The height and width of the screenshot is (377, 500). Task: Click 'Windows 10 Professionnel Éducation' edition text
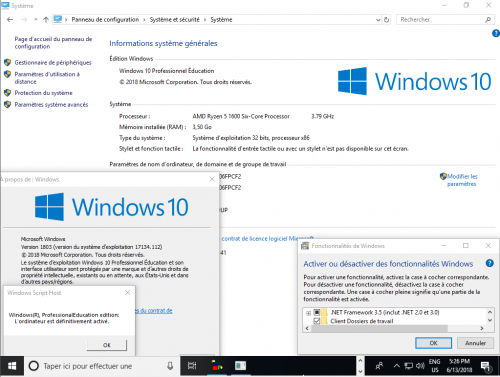coord(167,71)
